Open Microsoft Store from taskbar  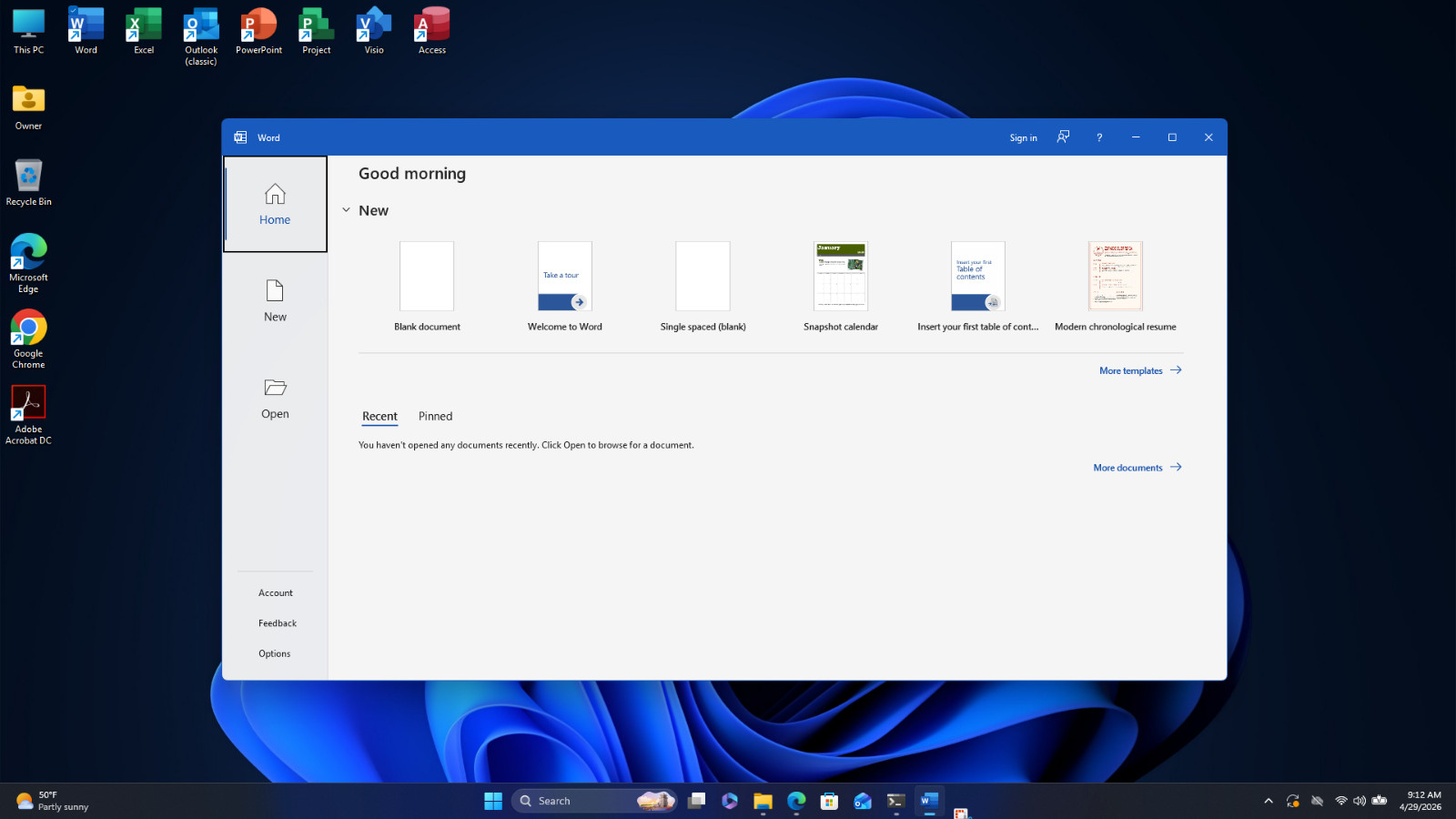(x=829, y=801)
